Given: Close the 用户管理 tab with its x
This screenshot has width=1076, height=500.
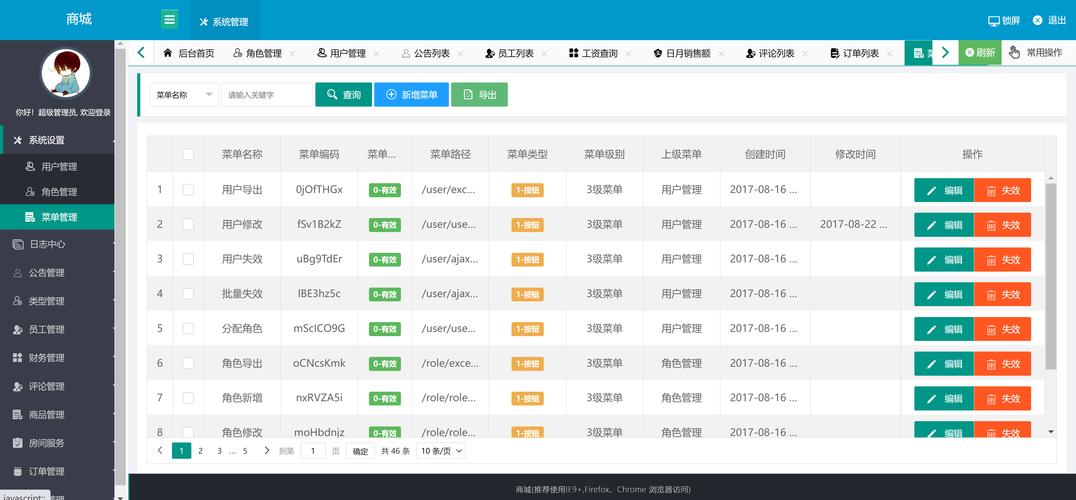Looking at the screenshot, I should point(376,53).
